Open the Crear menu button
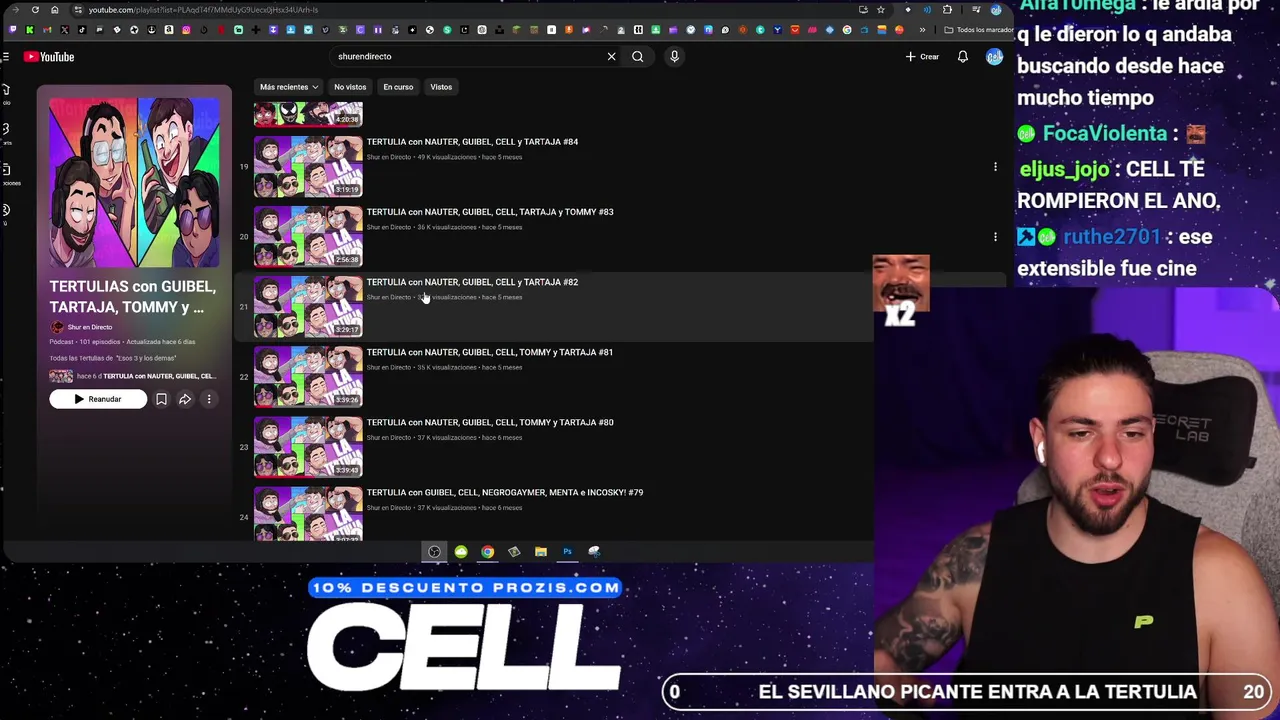This screenshot has height=720, width=1280. (922, 57)
